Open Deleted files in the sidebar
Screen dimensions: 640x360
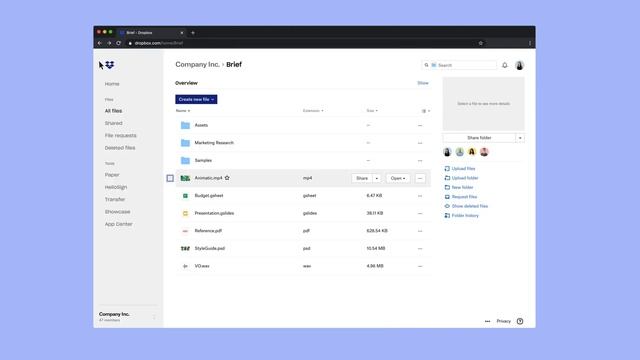pyautogui.click(x=120, y=148)
